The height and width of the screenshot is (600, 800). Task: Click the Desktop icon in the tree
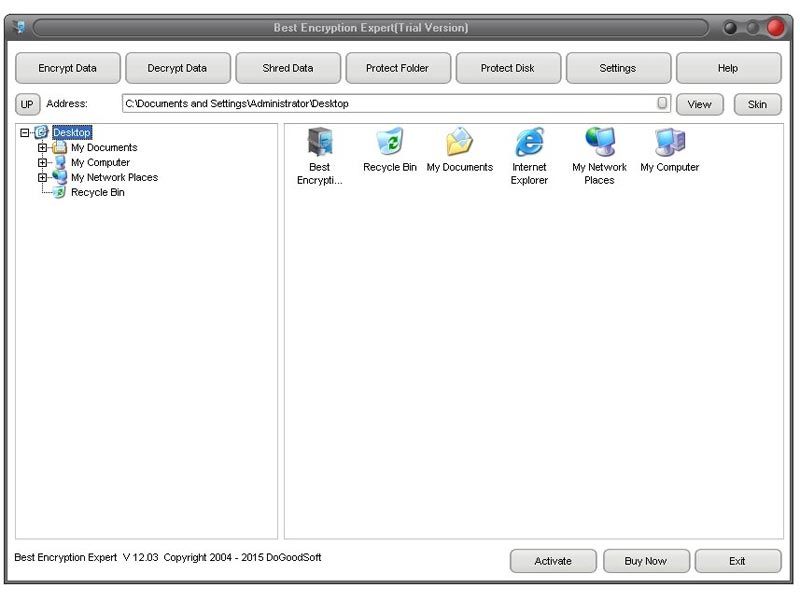coord(41,132)
